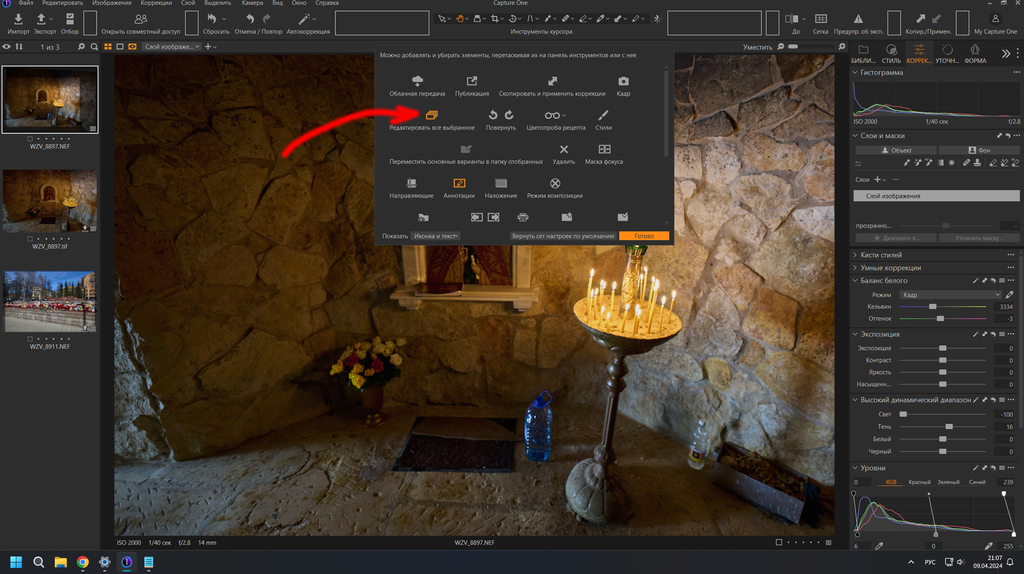This screenshot has height=574, width=1024.
Task: Click the Наложение icon
Action: click(x=501, y=183)
